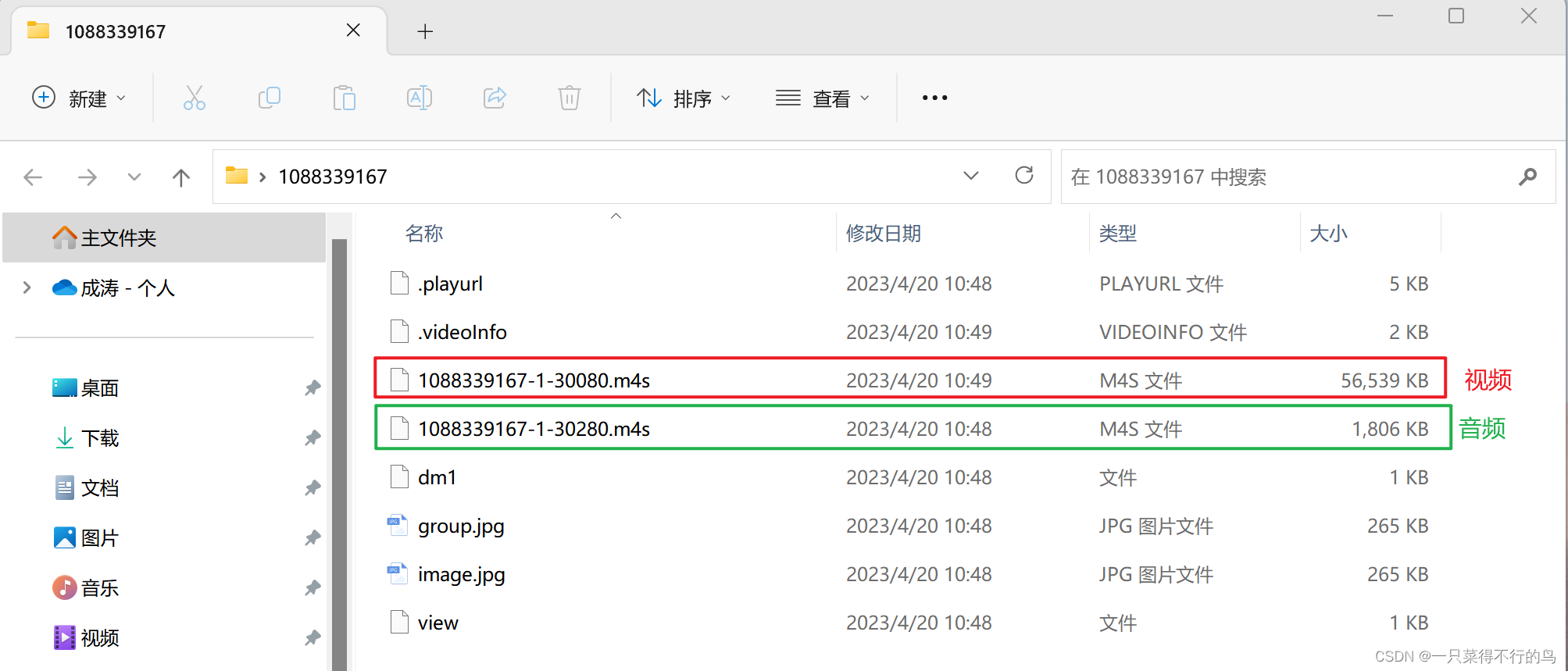
Task: Add a new tab with plus
Action: pyautogui.click(x=425, y=31)
